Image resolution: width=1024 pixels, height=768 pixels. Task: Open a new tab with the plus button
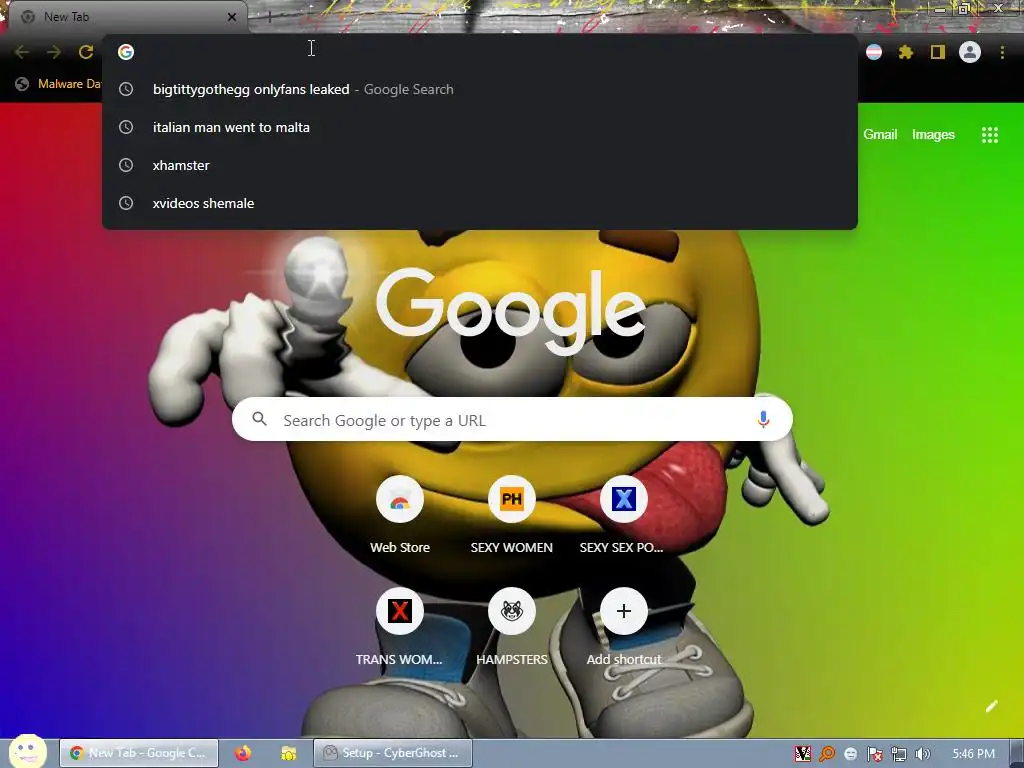269,17
